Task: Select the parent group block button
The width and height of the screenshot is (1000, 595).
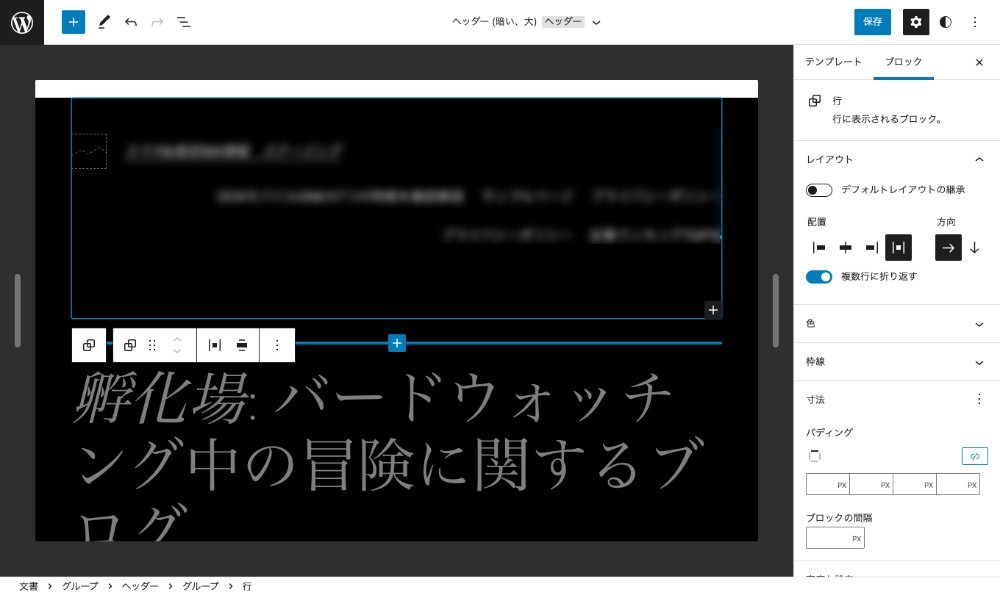Action: 89,345
